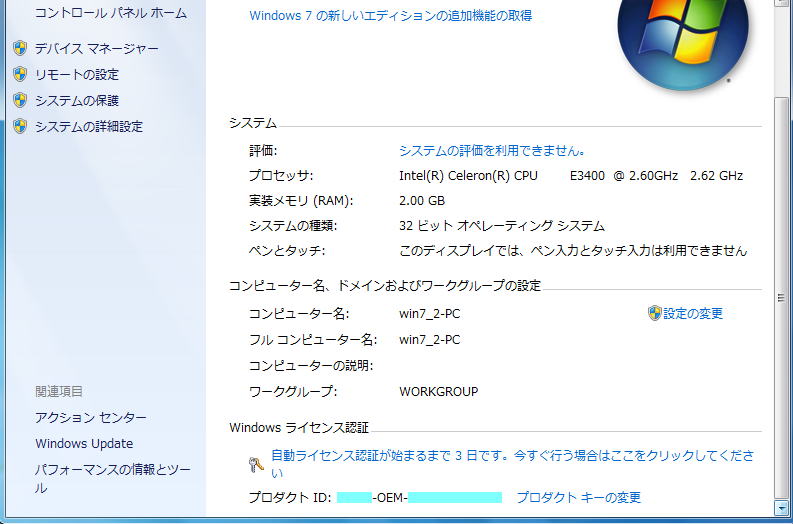Click the scrollbar down arrow
The height and width of the screenshot is (524, 793).
(781, 506)
